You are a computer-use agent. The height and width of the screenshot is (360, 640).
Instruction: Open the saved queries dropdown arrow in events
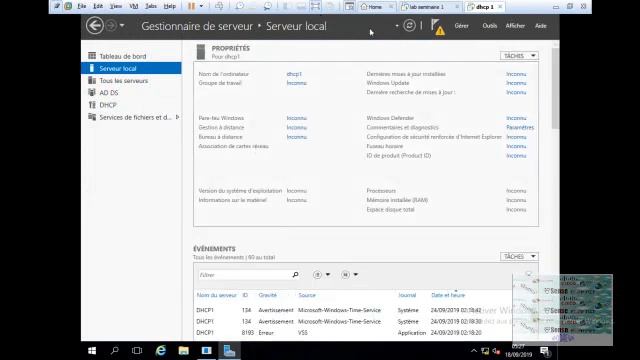click(356, 275)
